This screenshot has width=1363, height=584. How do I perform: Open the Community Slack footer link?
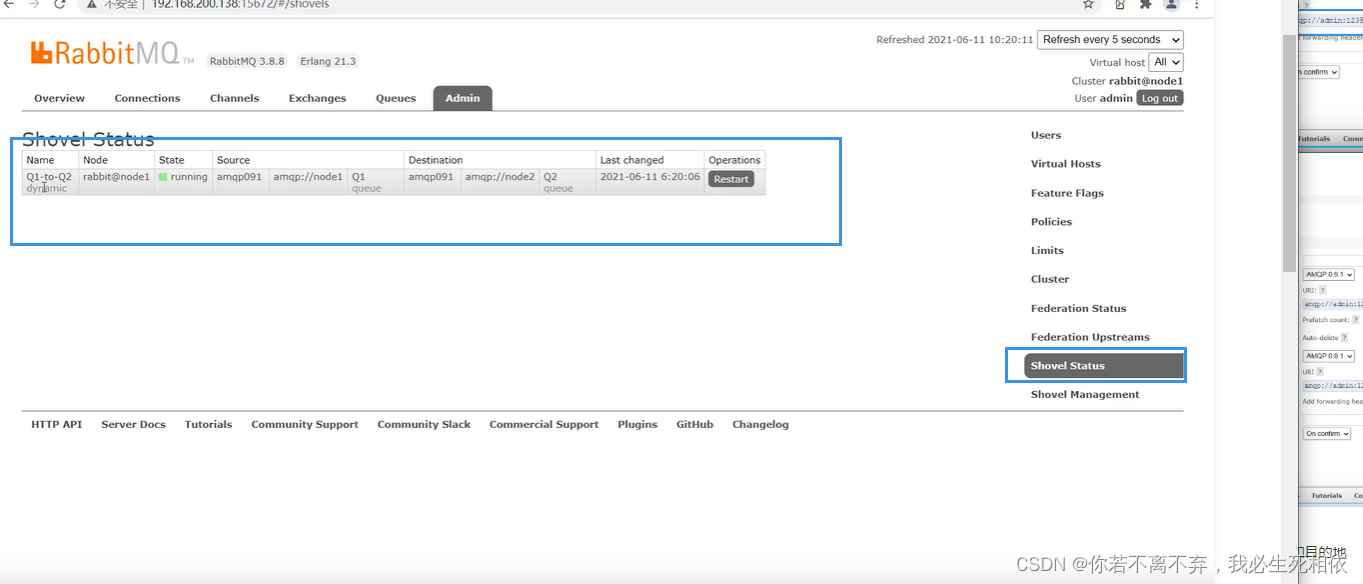424,424
